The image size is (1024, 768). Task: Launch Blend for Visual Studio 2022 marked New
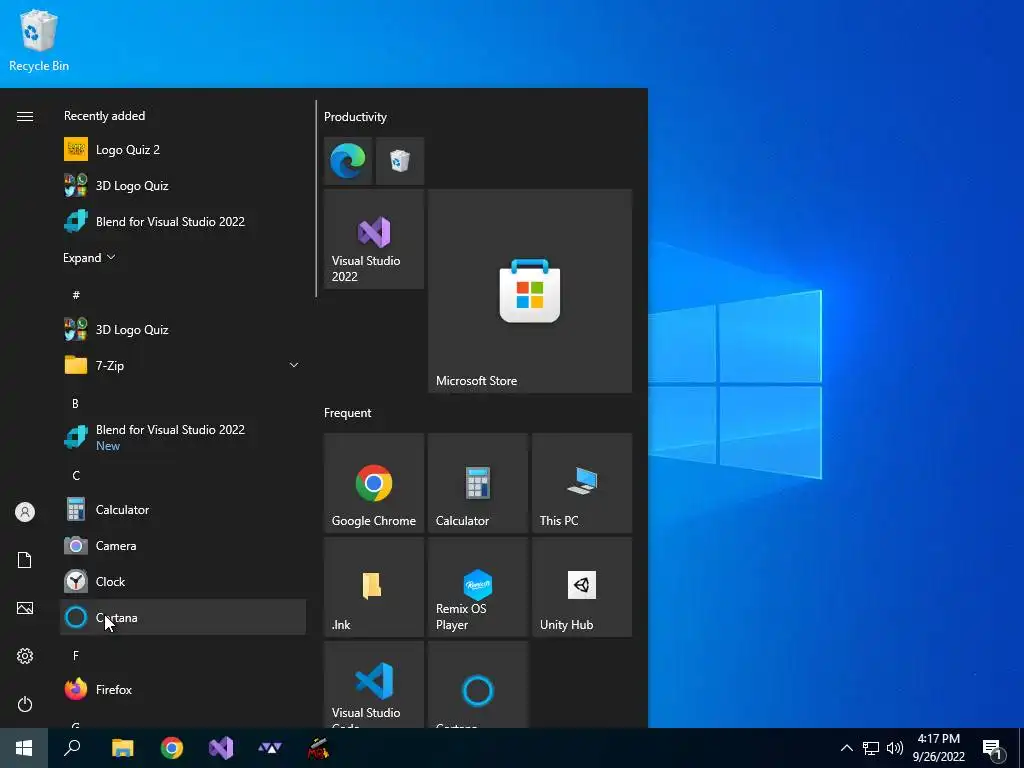point(183,437)
